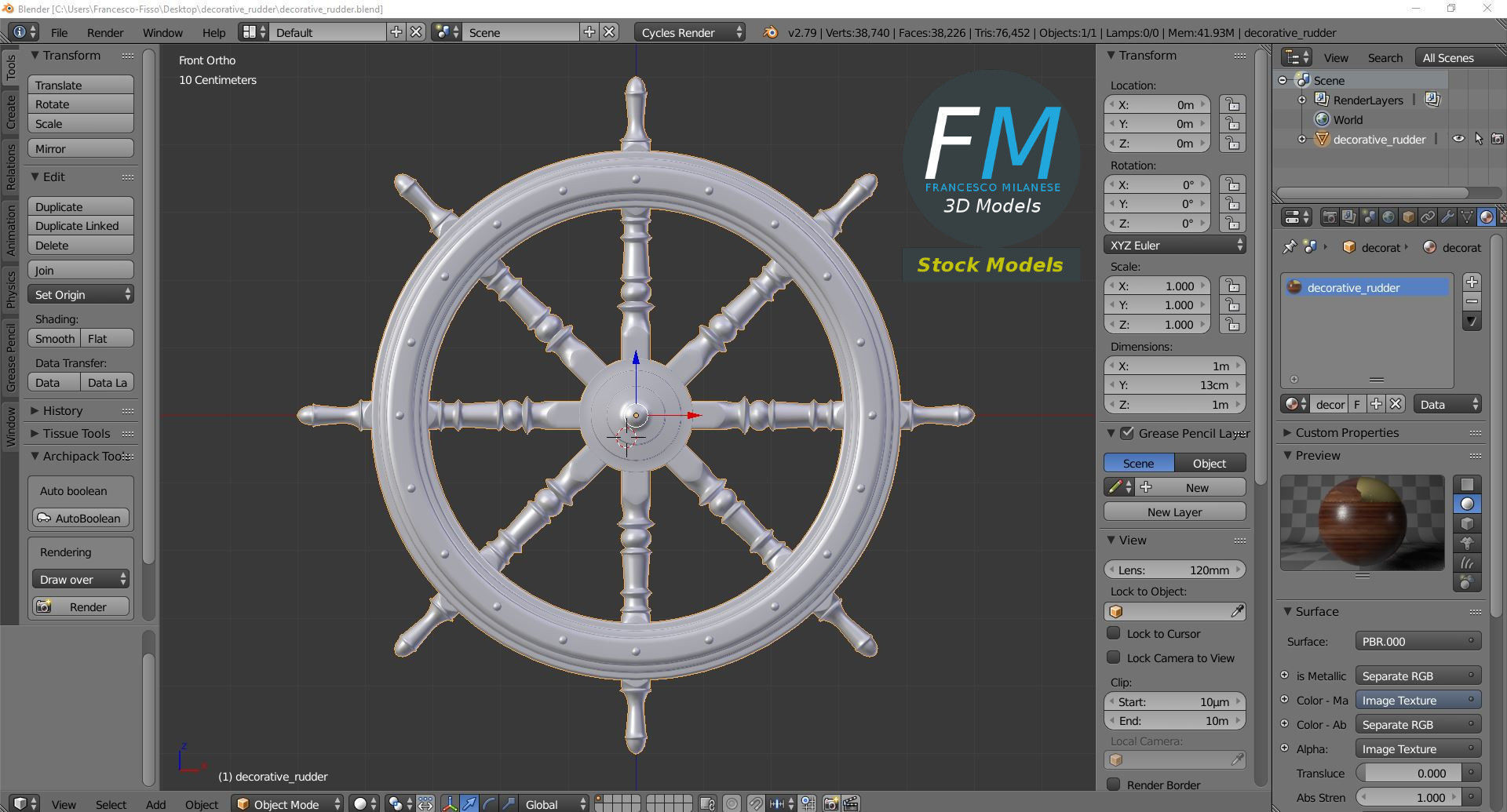Open Modifiers properties tab wrench icon
1507x812 pixels.
point(1447,217)
